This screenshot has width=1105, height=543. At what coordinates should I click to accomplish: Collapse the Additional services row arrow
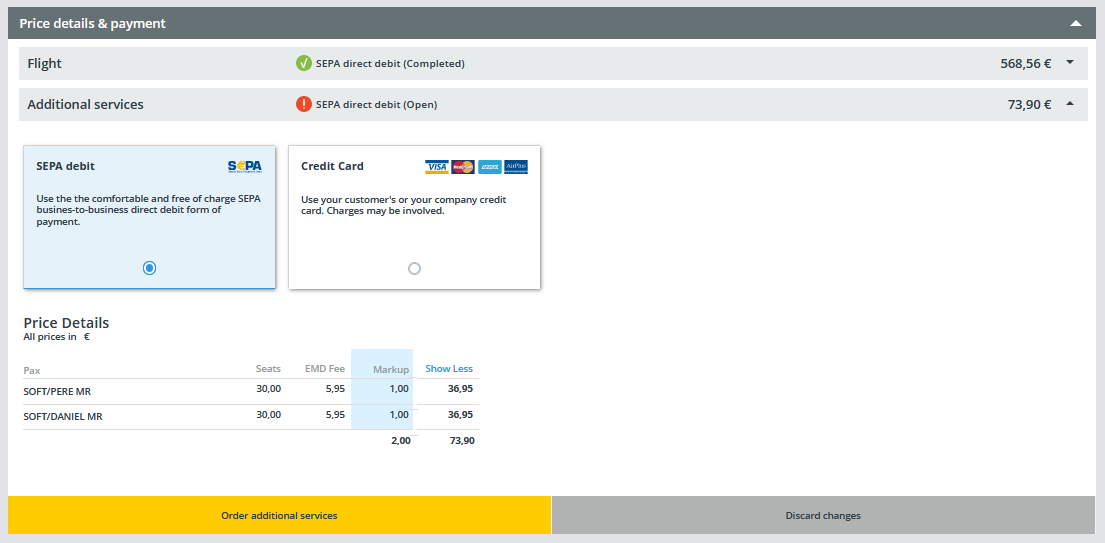[x=1070, y=104]
